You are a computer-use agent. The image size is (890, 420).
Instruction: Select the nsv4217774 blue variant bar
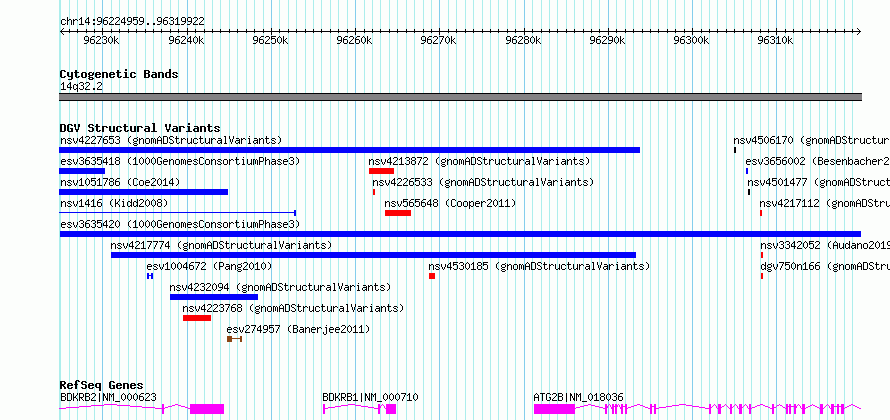pyautogui.click(x=373, y=255)
